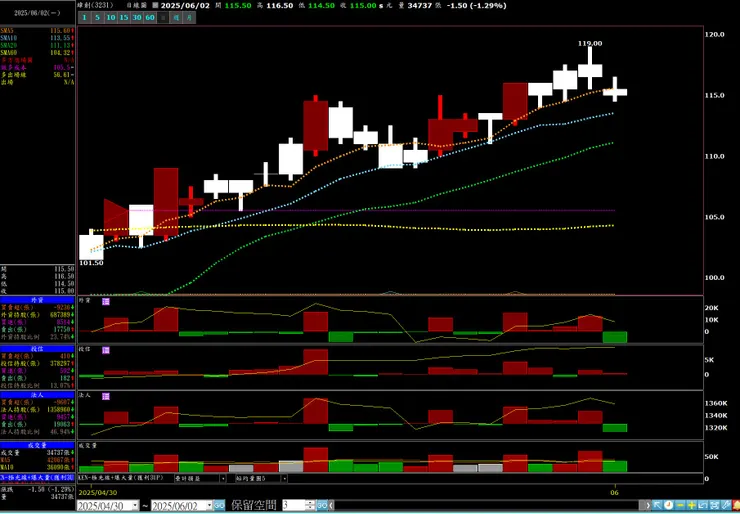Click the 投信 blue panel header
The height and width of the screenshot is (514, 740).
click(x=37, y=349)
